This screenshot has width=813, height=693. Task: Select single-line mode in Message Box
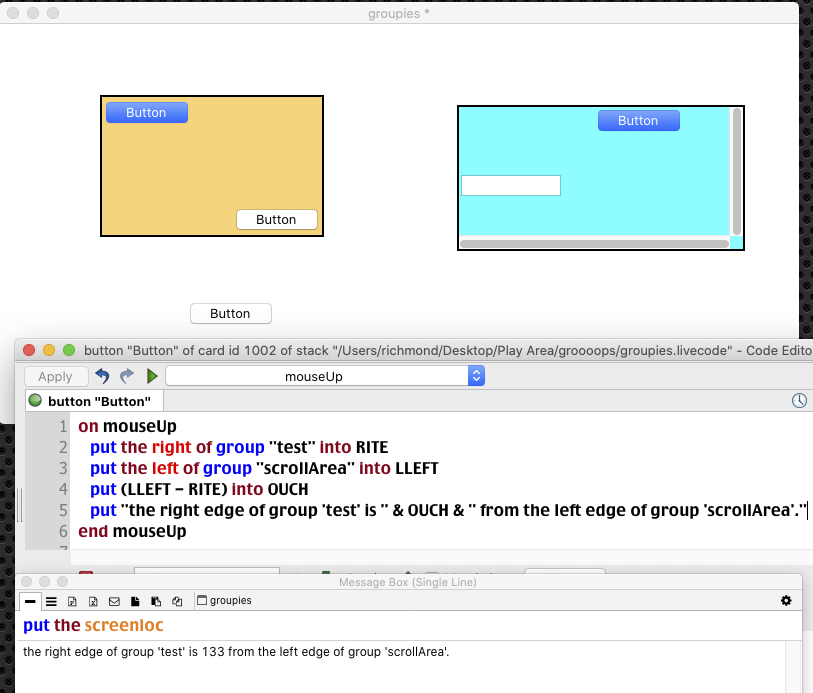point(30,601)
